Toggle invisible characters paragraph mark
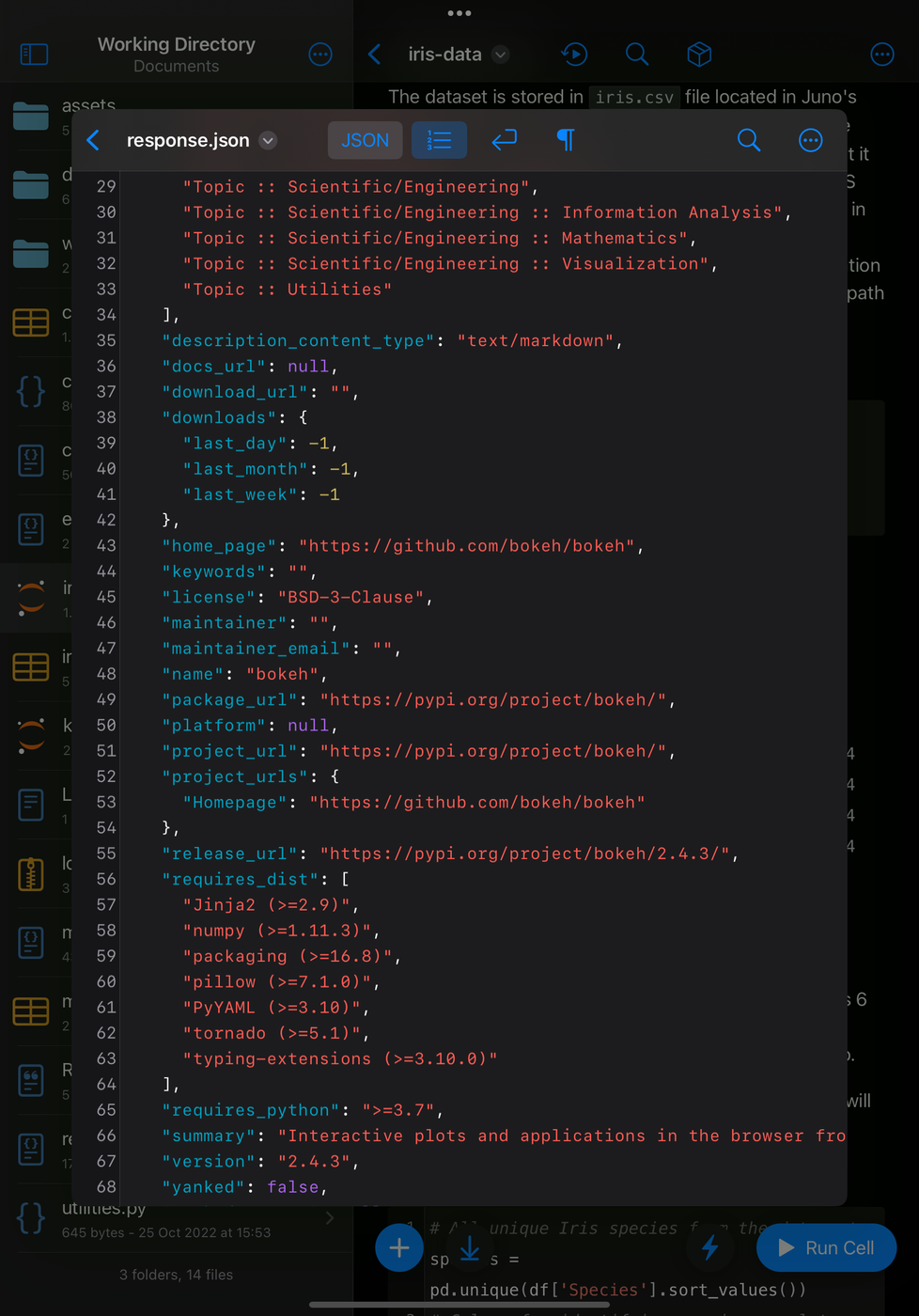Screen dimensions: 919x1316 tap(565, 141)
